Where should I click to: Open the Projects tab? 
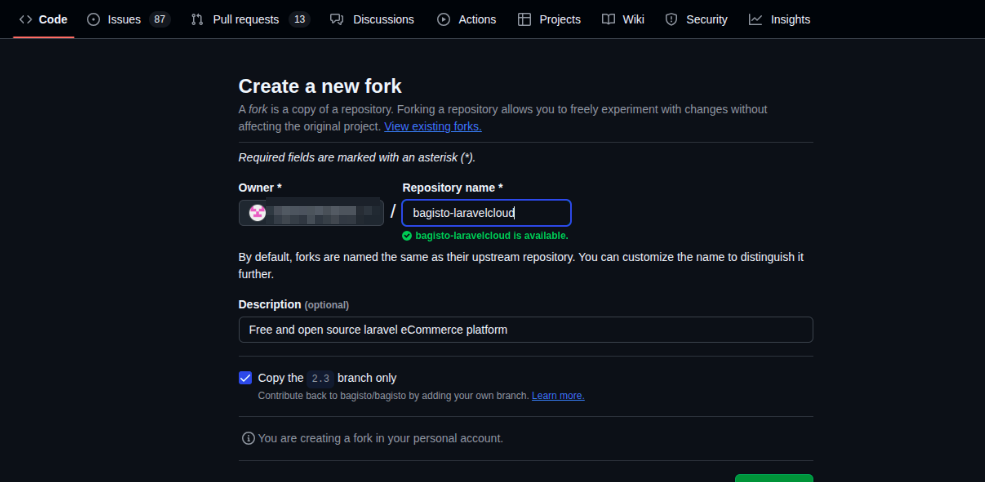click(x=549, y=19)
